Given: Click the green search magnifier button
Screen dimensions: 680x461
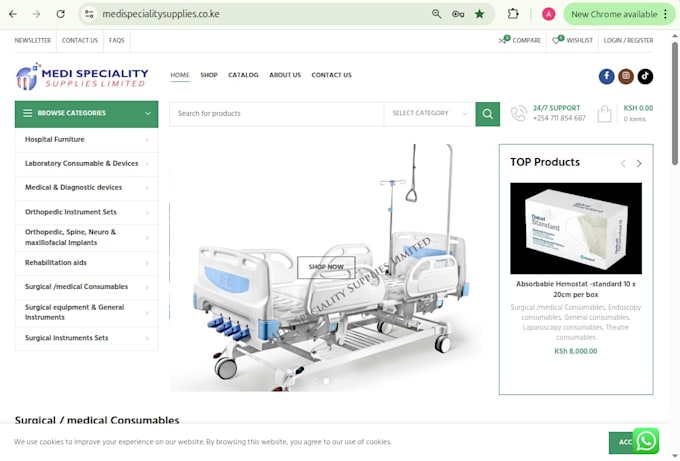Looking at the screenshot, I should [487, 114].
